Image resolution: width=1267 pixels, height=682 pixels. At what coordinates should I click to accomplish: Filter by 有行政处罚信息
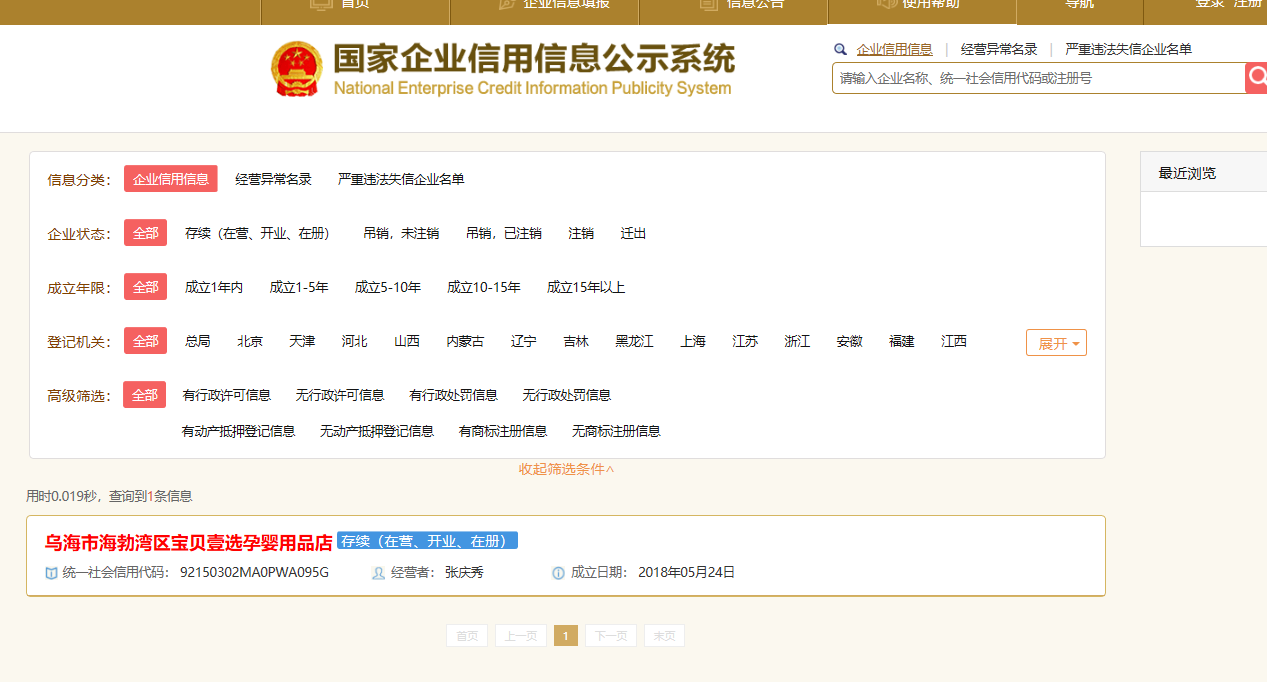453,395
